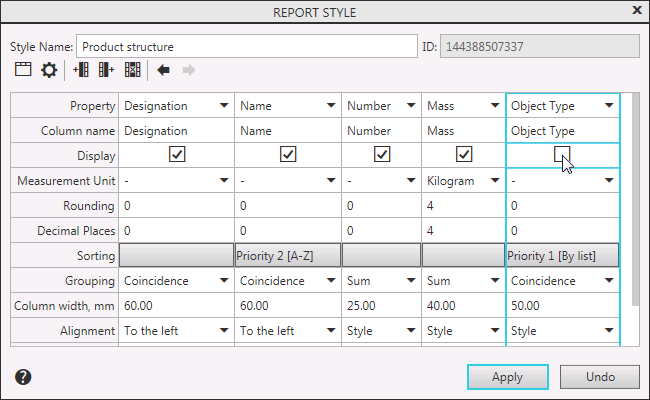Move column left with black arrow
The width and height of the screenshot is (650, 400).
tap(163, 70)
